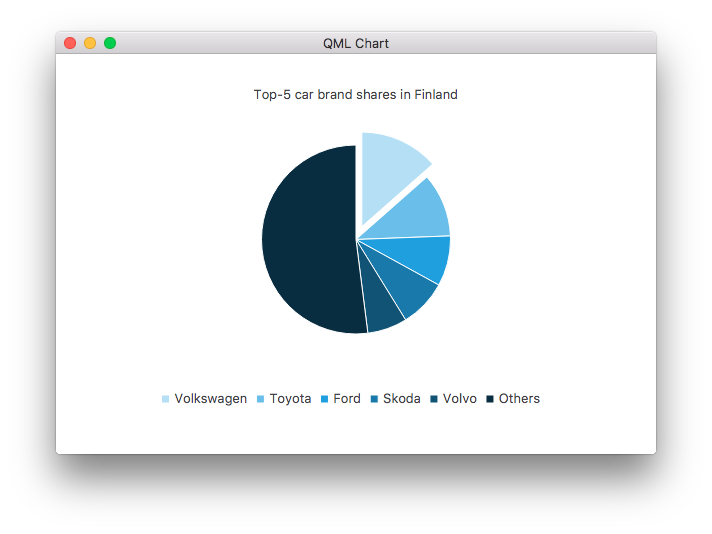Maximize the QML Chart window
712x534 pixels.
(x=110, y=43)
